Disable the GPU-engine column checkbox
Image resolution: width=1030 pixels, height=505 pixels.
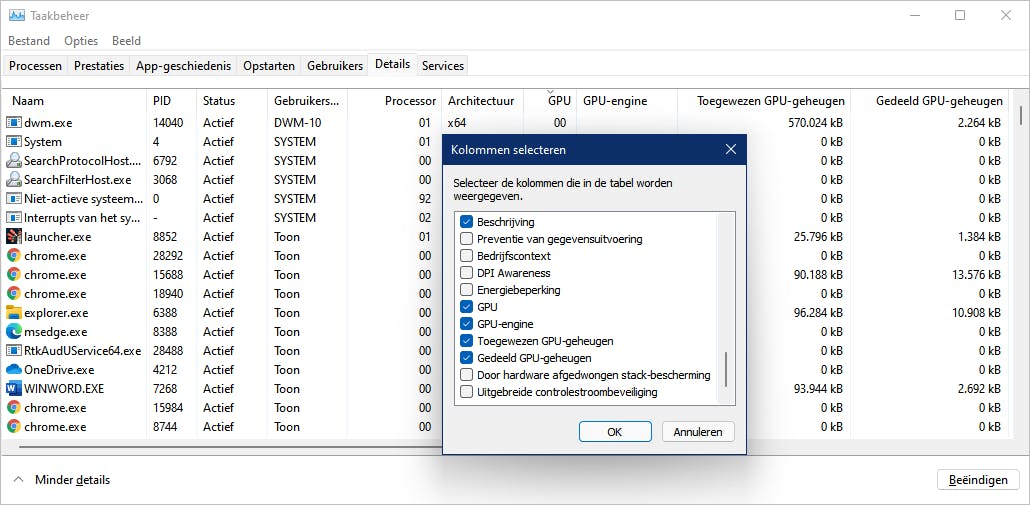click(466, 324)
